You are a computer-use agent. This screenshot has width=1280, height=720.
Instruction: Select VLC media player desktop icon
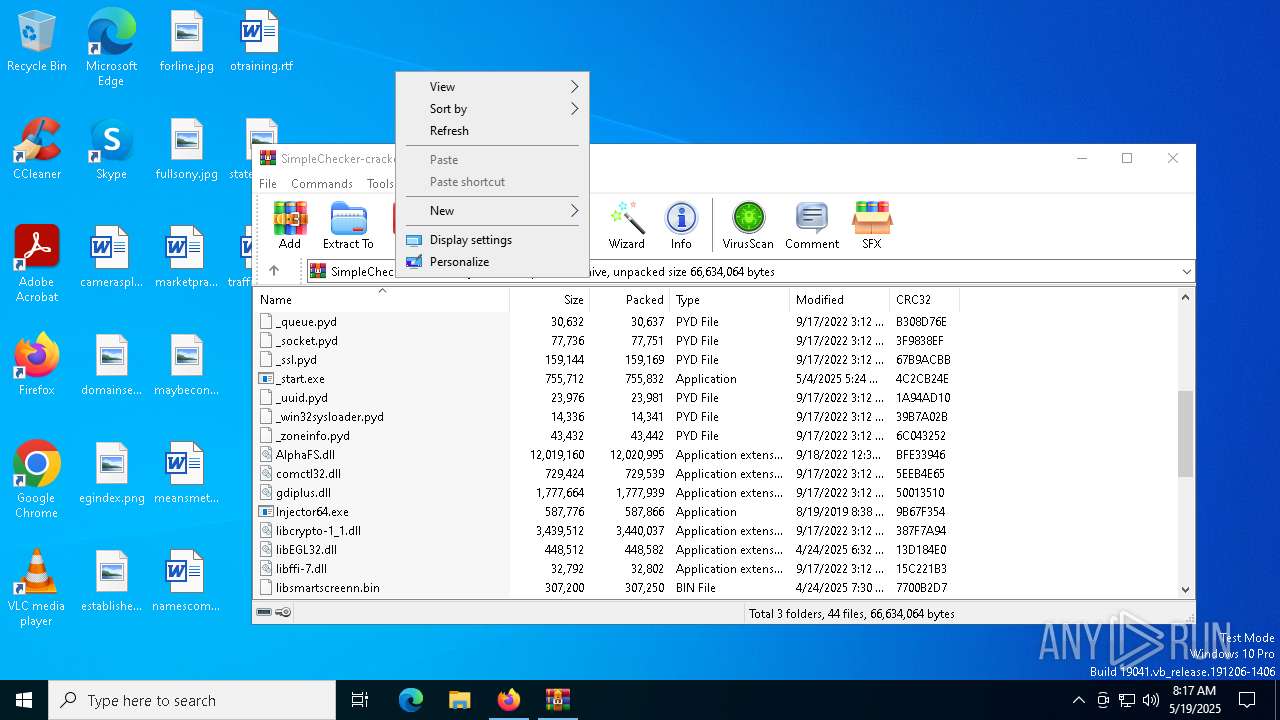(x=37, y=588)
